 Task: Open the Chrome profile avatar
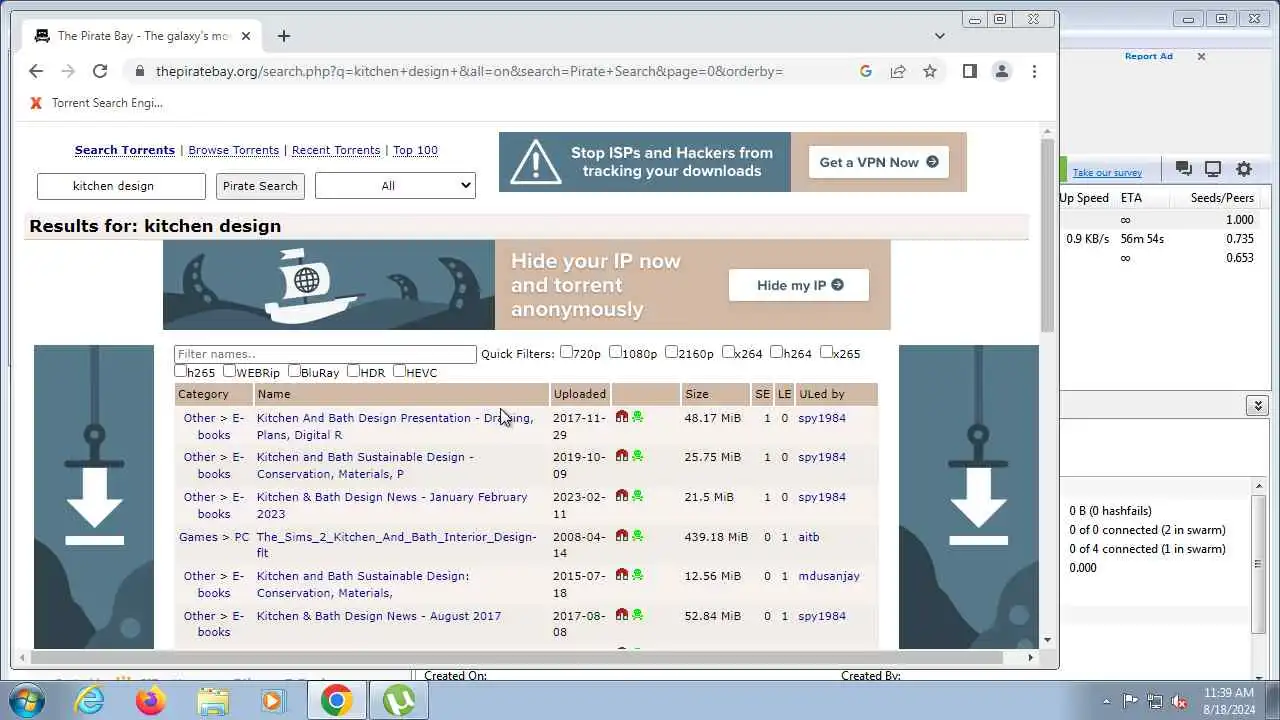point(1001,71)
